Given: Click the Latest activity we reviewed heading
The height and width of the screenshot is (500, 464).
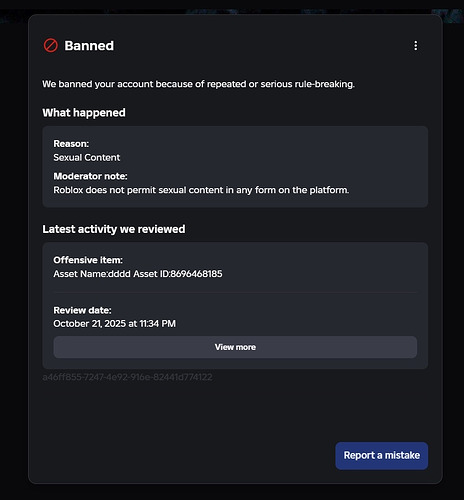Looking at the screenshot, I should [x=114, y=229].
